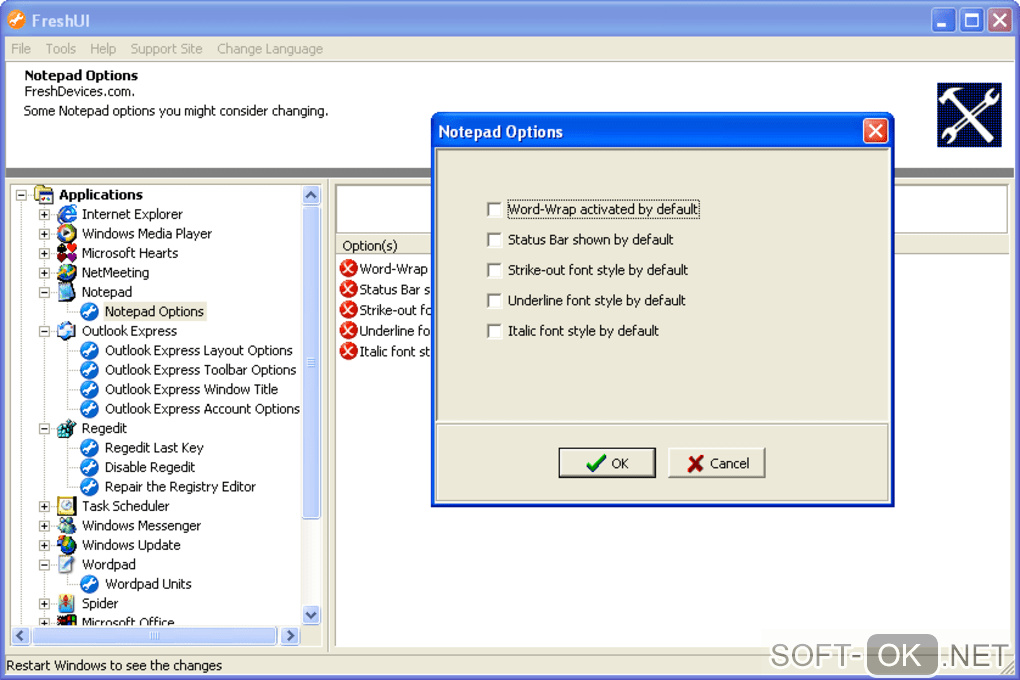The image size is (1020, 680).
Task: Select the Task Scheduler clock icon
Action: (x=67, y=506)
